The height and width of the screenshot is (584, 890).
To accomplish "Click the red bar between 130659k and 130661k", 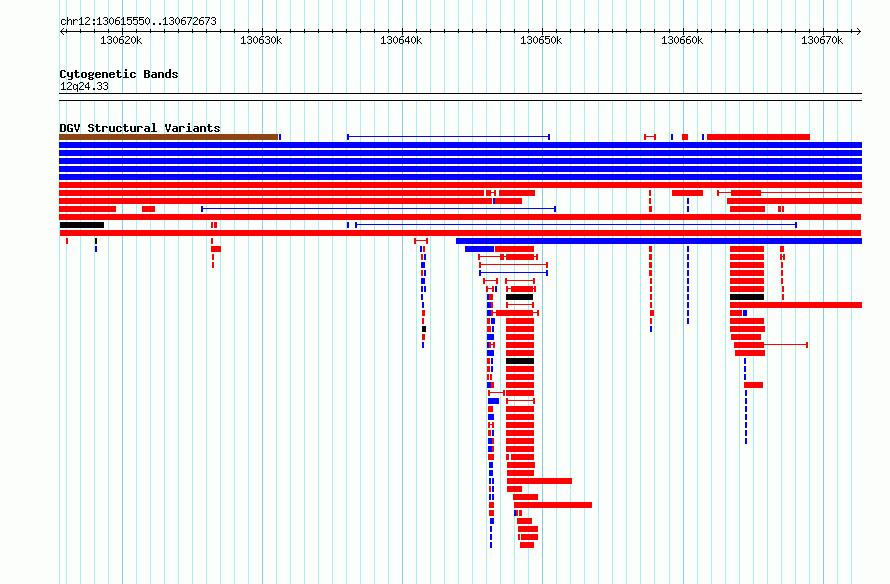I will (687, 193).
